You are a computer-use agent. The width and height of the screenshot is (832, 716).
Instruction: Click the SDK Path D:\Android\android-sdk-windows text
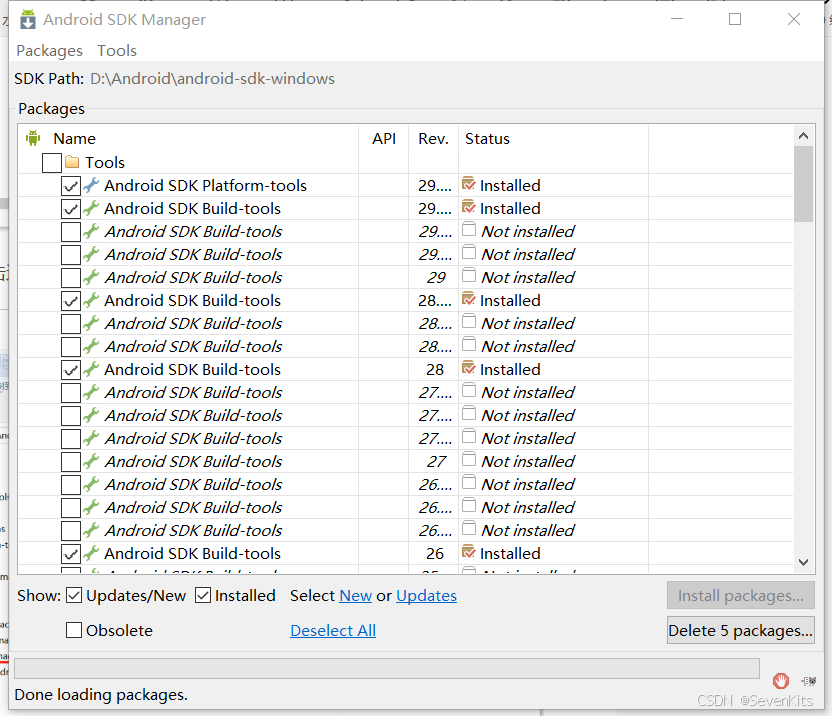coord(212,79)
